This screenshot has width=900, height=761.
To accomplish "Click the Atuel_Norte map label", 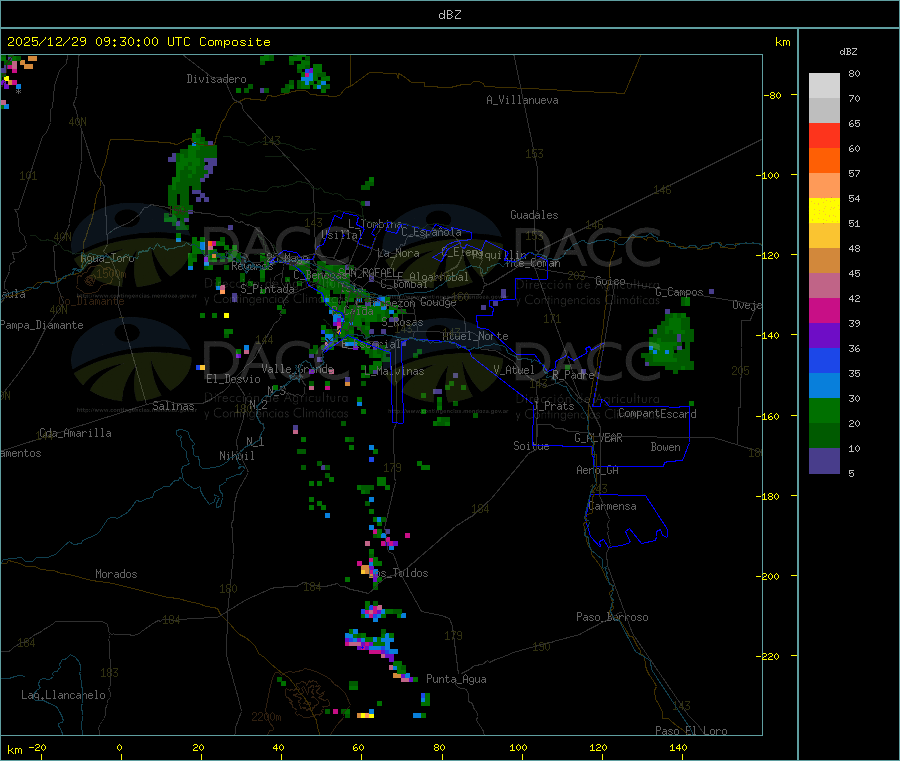I will pos(475,336).
